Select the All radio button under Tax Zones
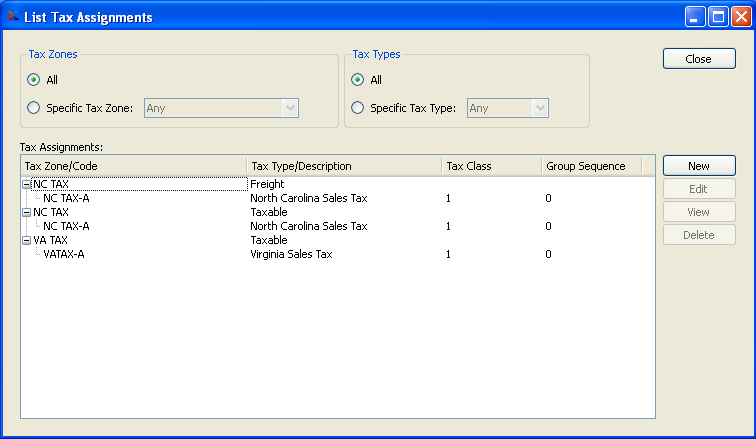The height and width of the screenshot is (439, 756). click(x=33, y=80)
